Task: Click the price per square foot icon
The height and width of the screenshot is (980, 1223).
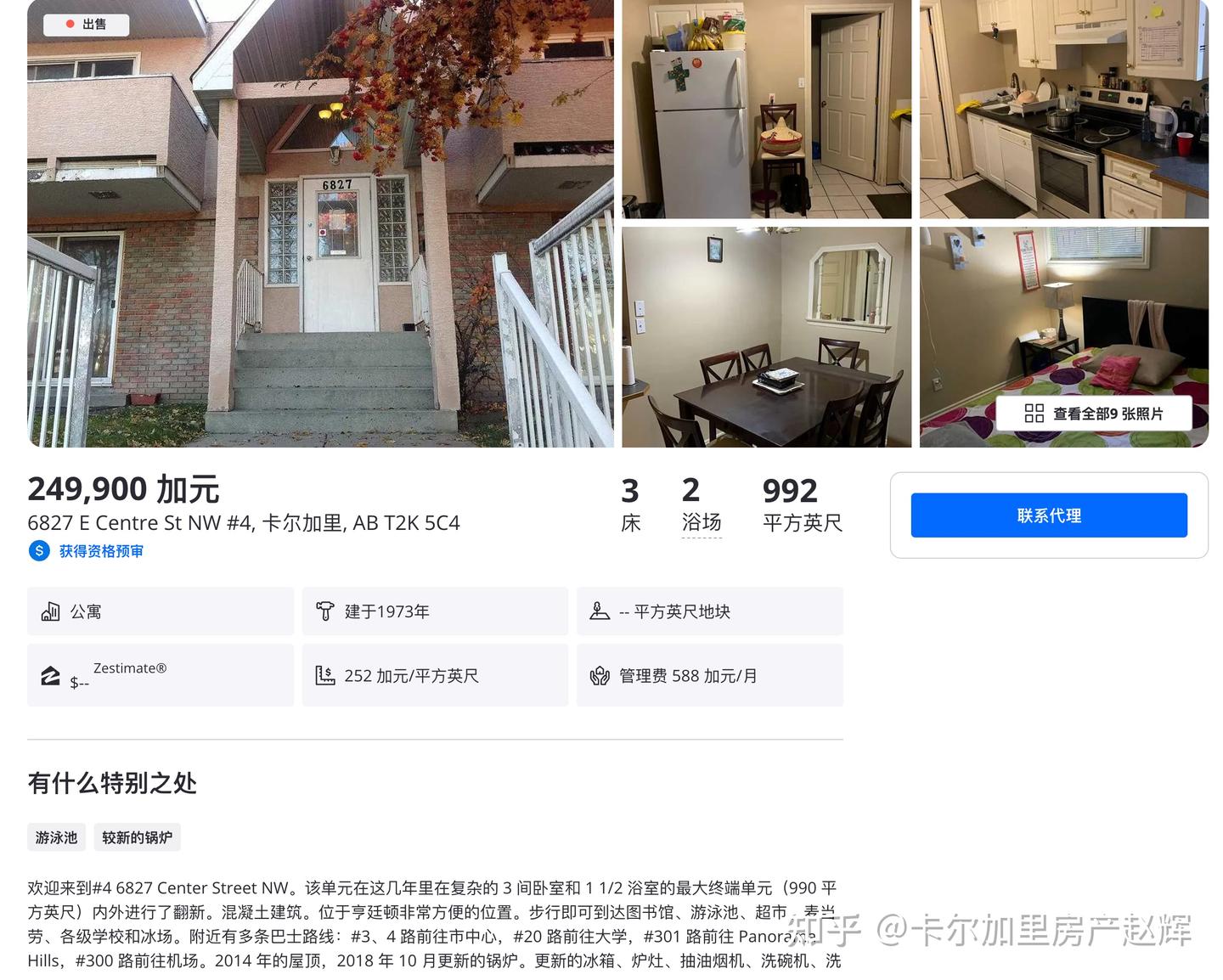Action: pyautogui.click(x=325, y=676)
